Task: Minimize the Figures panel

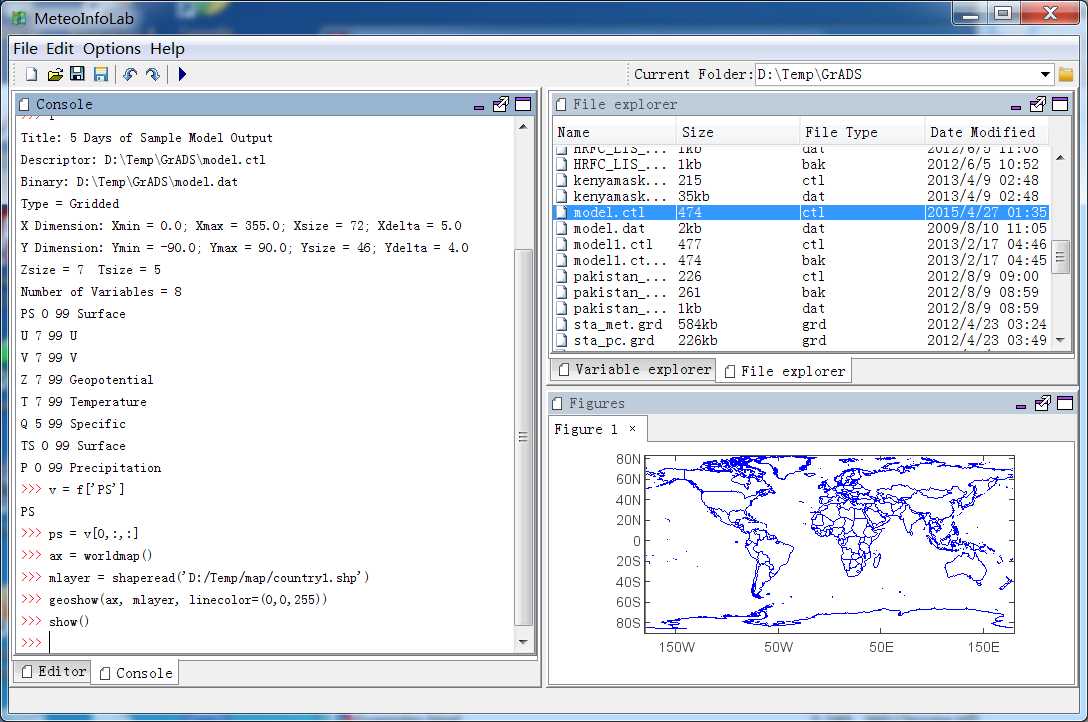Action: pos(1020,404)
